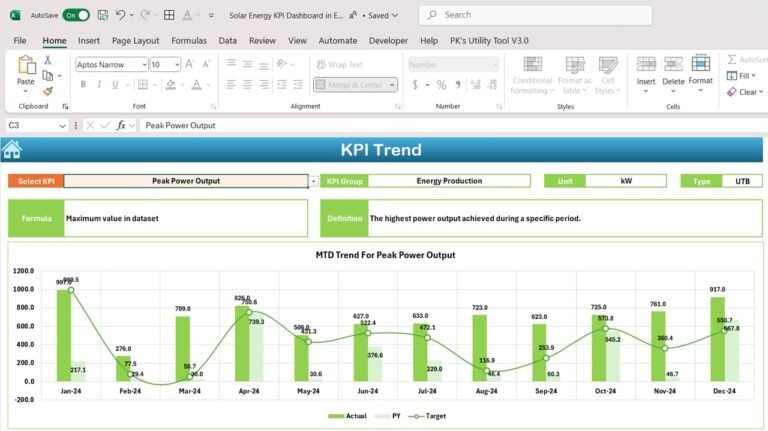Open Format as Table menu

(x=575, y=75)
